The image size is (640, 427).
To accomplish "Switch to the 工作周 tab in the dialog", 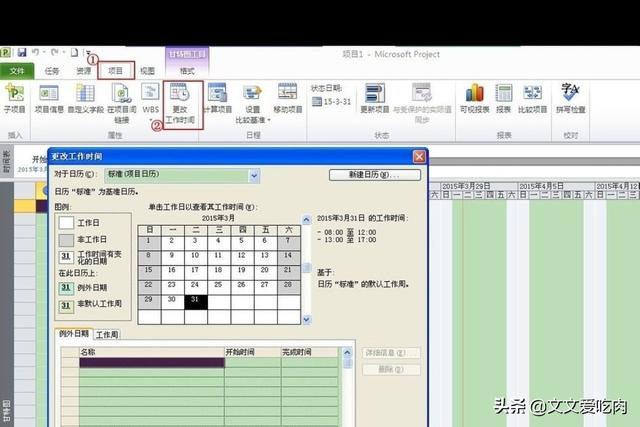I will click(106, 334).
